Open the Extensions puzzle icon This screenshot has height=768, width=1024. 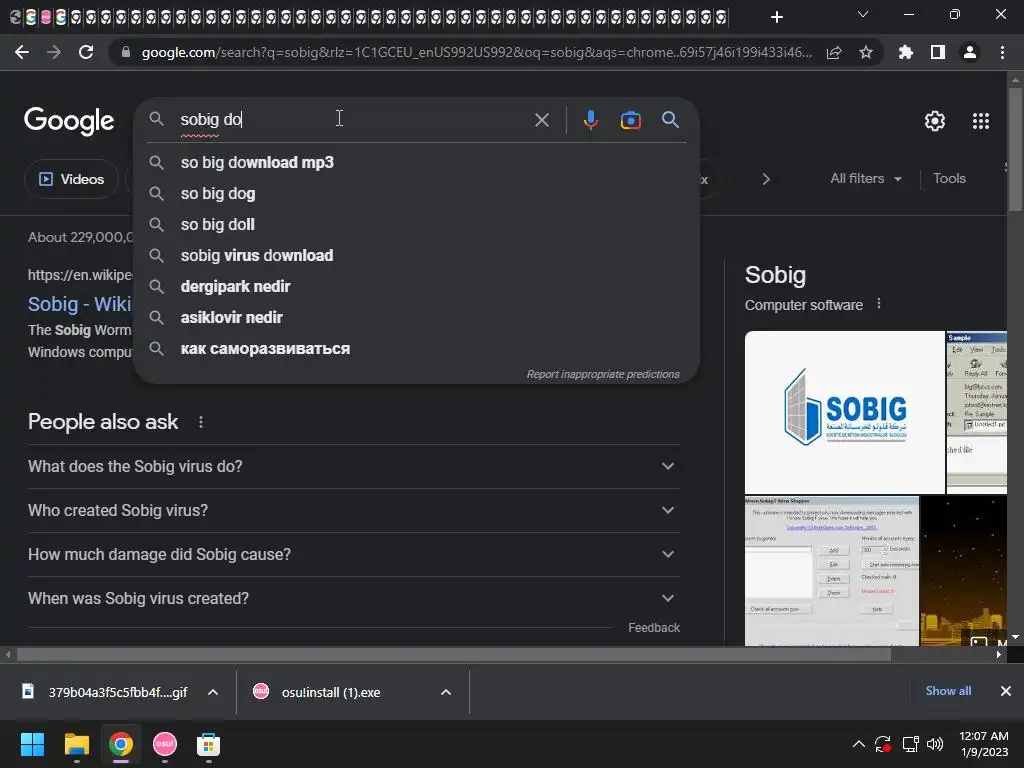click(906, 52)
